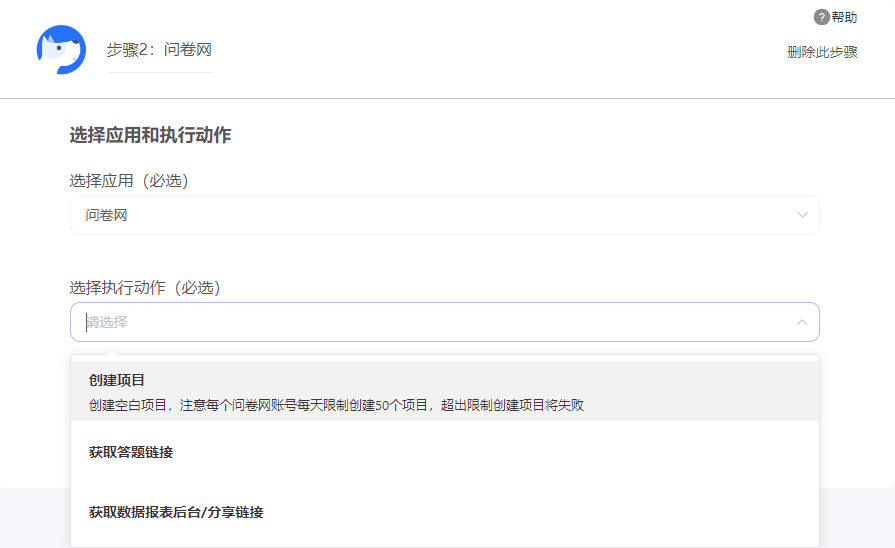895x548 pixels.
Task: Click the 选择执行动作（必选） label
Action: pos(145,288)
